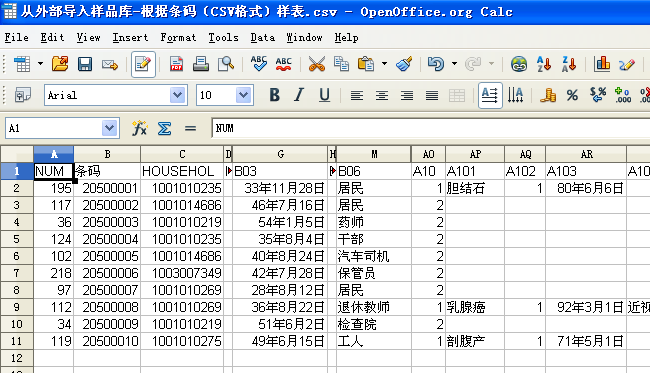650x373 pixels.
Task: Open the Data menu
Action: (x=262, y=38)
